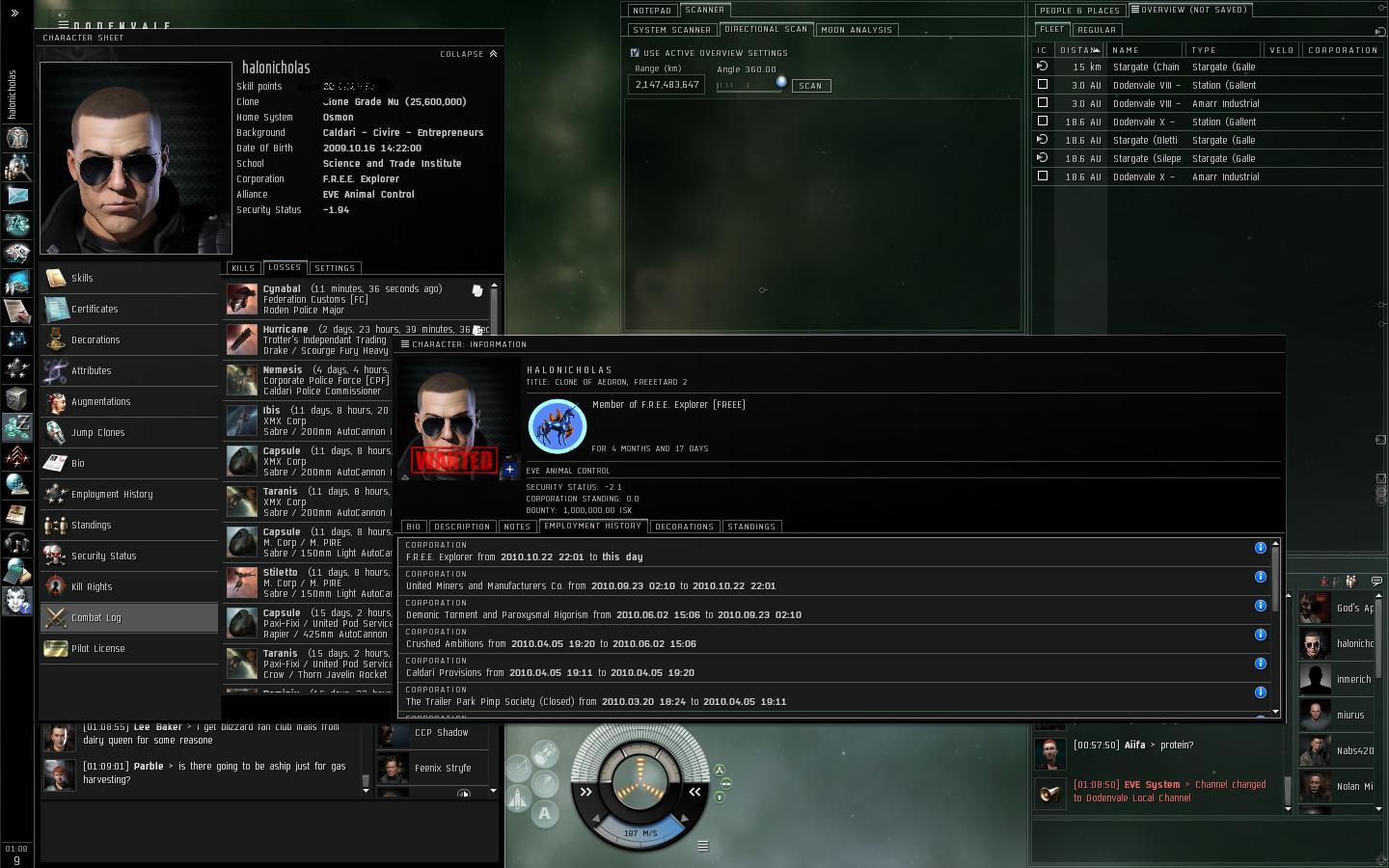Open the Character Sheet icon in the Neocom sidebar

[16, 139]
